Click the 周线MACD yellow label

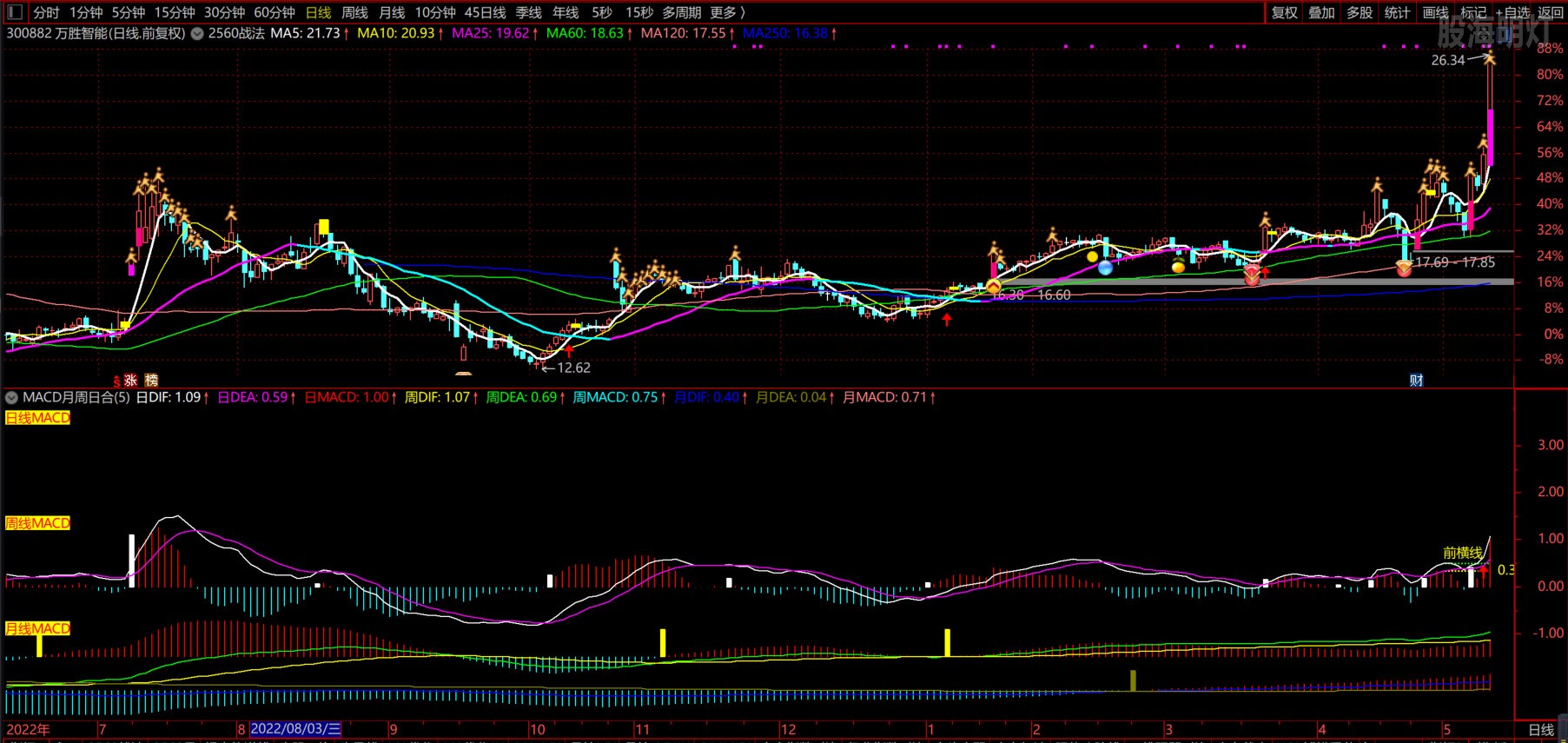tap(37, 523)
